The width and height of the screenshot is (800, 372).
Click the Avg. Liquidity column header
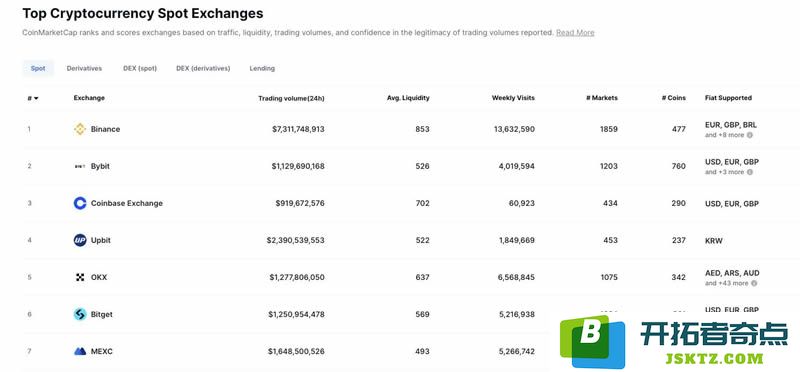[408, 98]
